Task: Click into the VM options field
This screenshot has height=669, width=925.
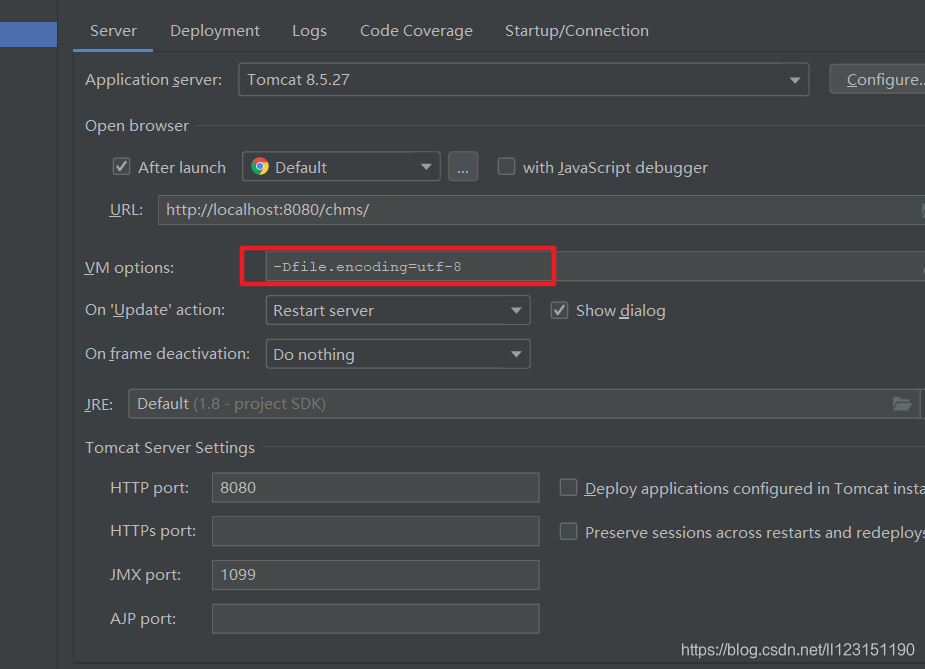Action: click(595, 267)
